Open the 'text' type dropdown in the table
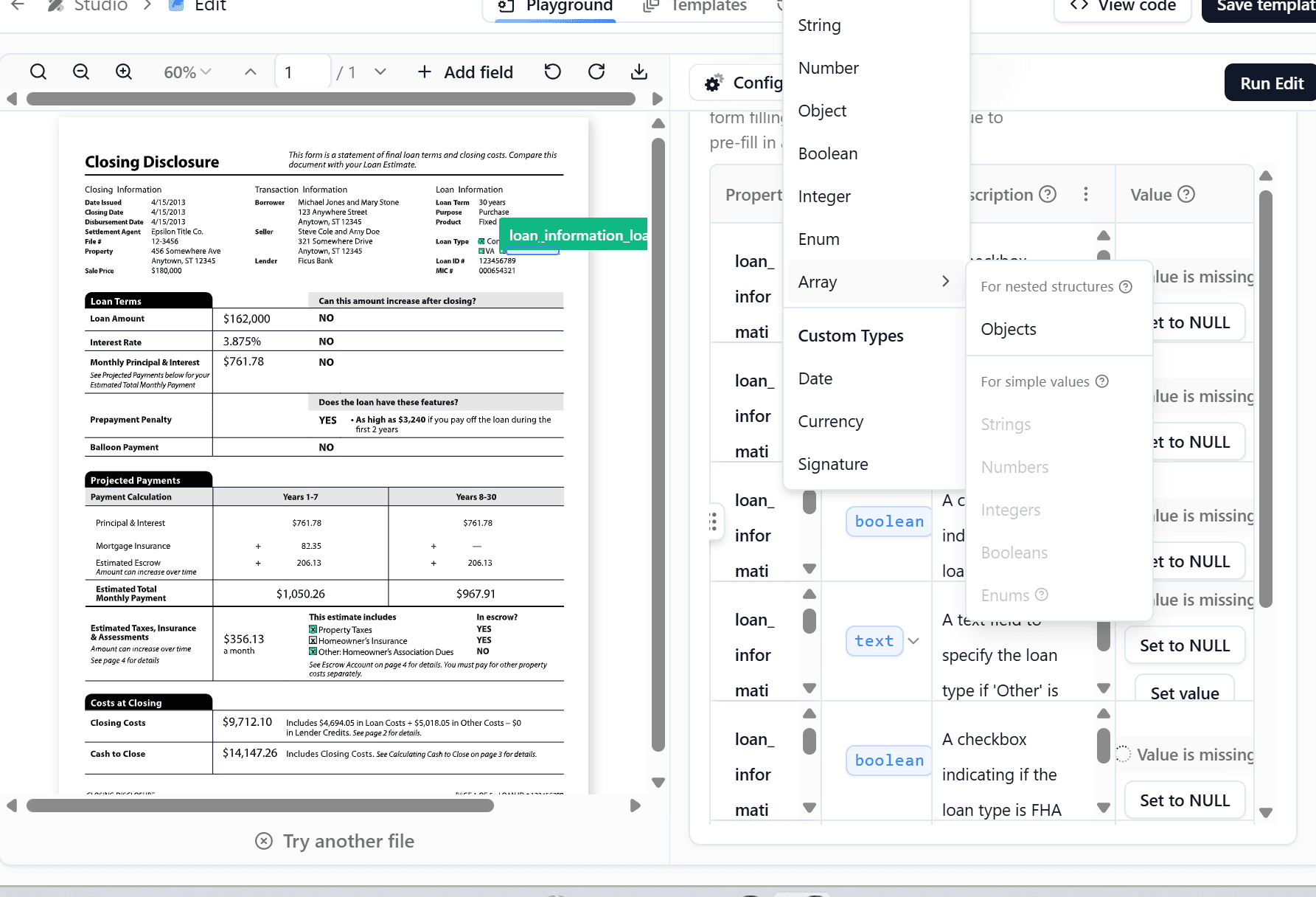Image resolution: width=1316 pixels, height=897 pixels. (914, 641)
